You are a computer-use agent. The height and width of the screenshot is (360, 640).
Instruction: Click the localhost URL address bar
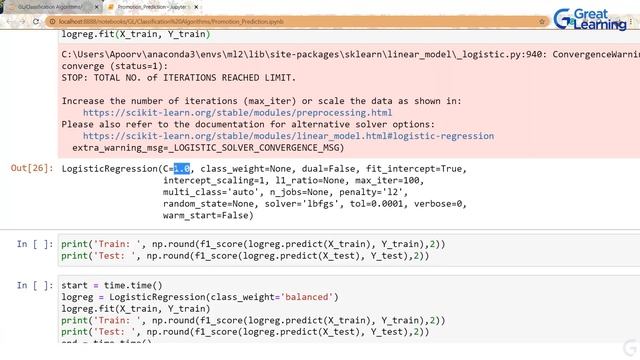[x=296, y=21]
